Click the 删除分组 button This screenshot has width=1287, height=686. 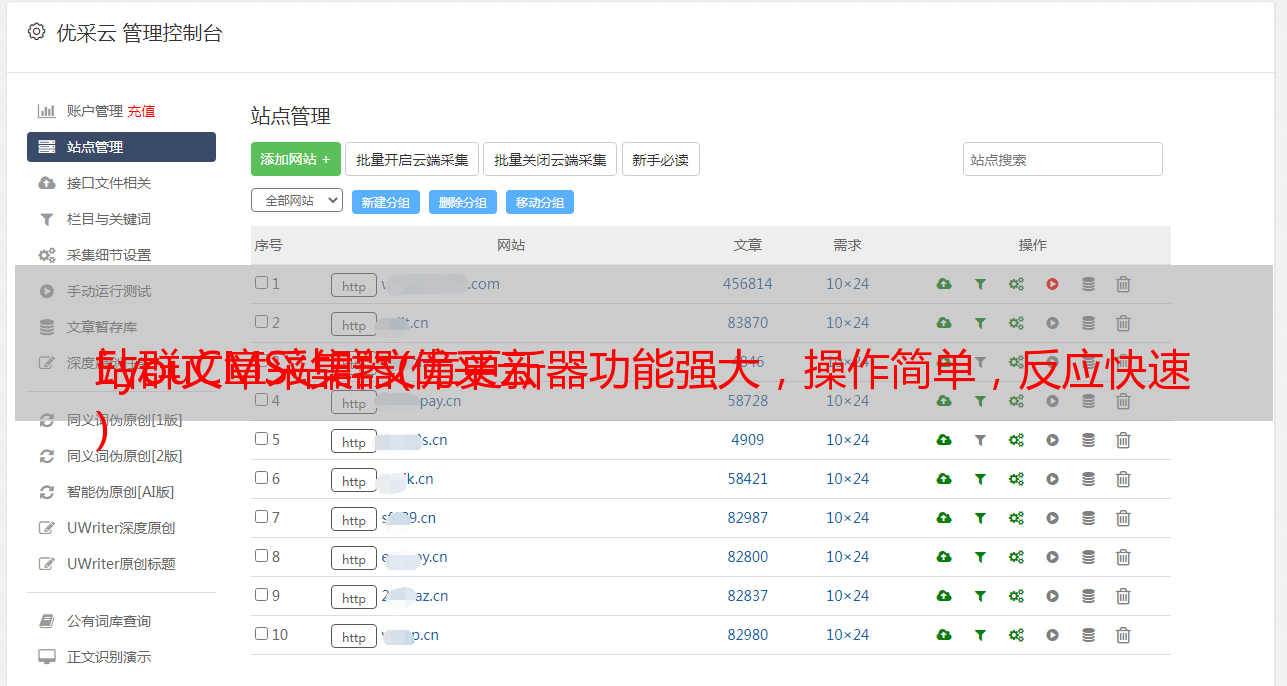pos(463,202)
